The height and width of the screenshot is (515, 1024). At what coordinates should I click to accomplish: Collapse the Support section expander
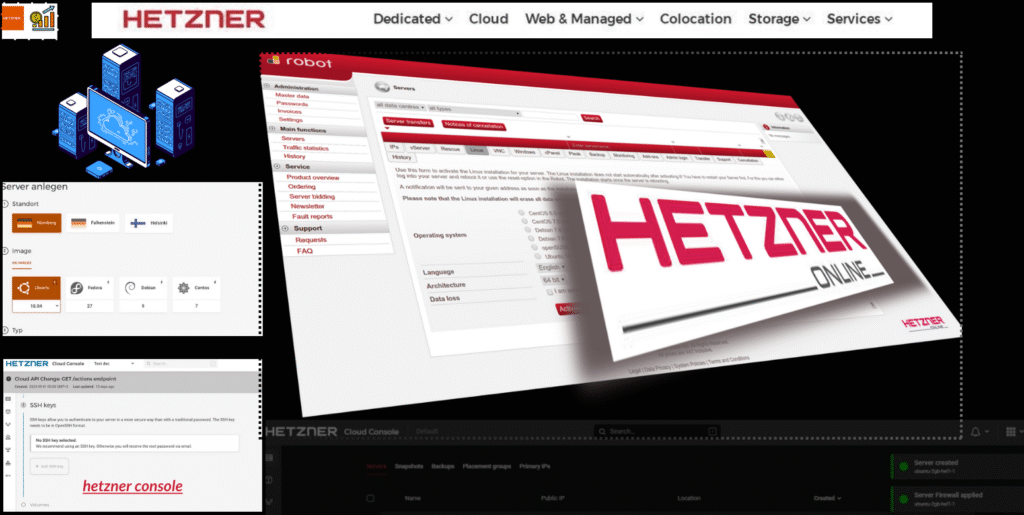click(284, 228)
